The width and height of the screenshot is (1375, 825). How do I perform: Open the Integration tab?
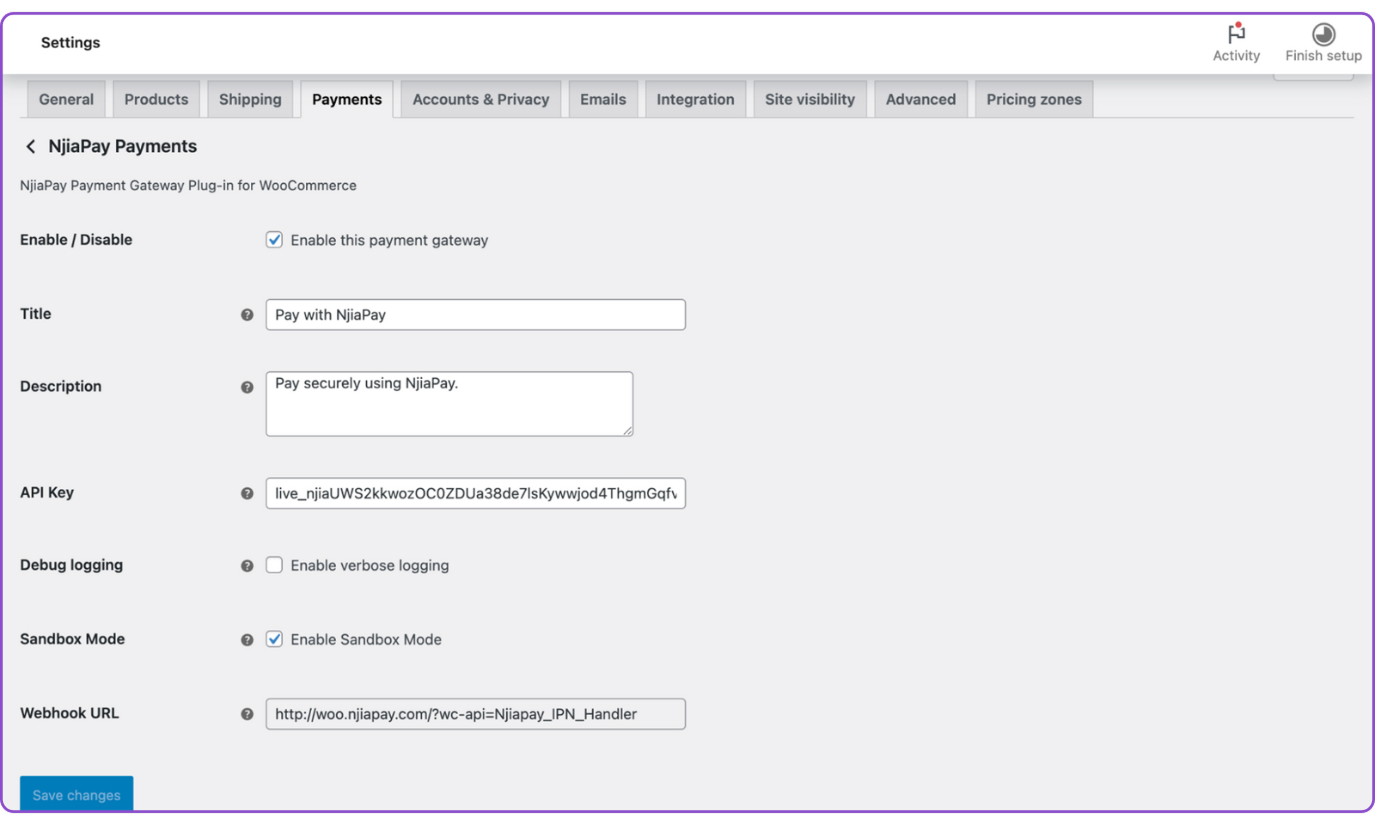pyautogui.click(x=695, y=99)
